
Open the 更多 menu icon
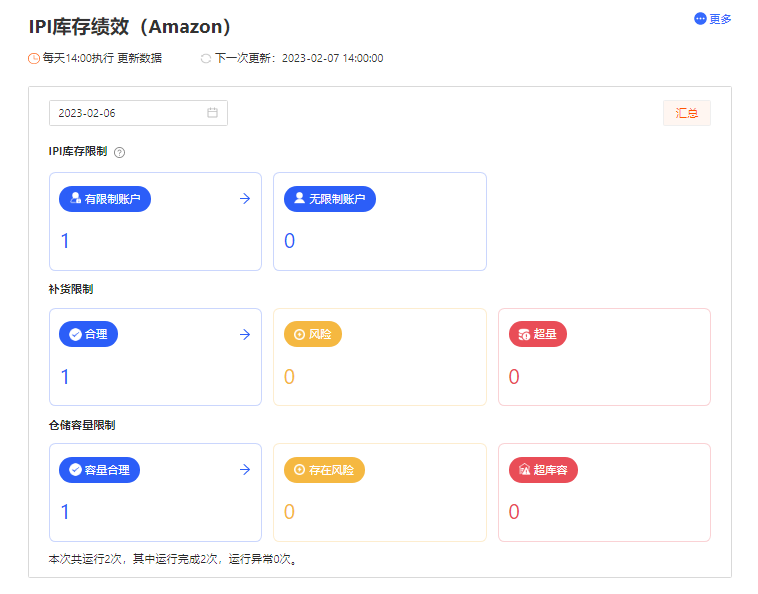(x=700, y=19)
